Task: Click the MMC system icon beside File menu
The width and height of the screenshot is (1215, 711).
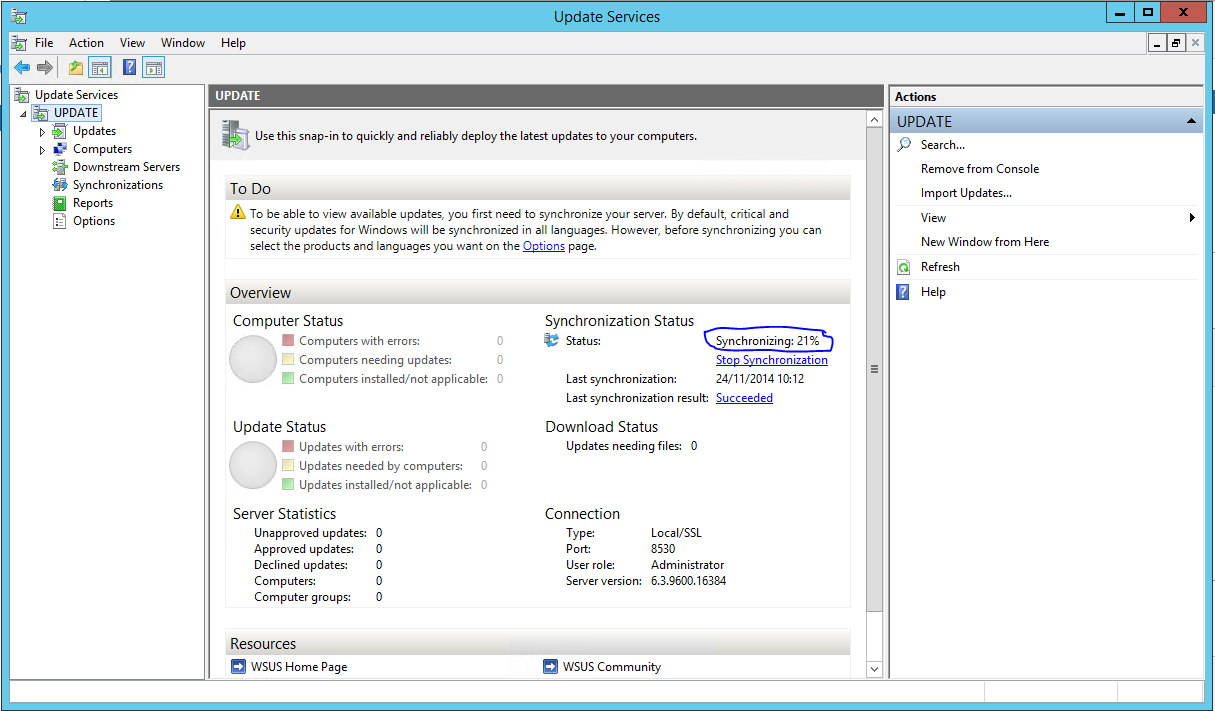Action: 19,43
